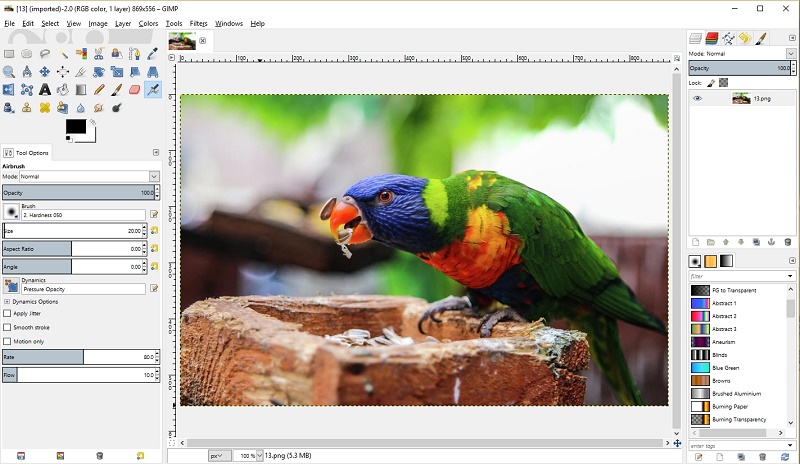This screenshot has height=464, width=800.
Task: Select the Paintbrush tool
Action: tap(117, 90)
